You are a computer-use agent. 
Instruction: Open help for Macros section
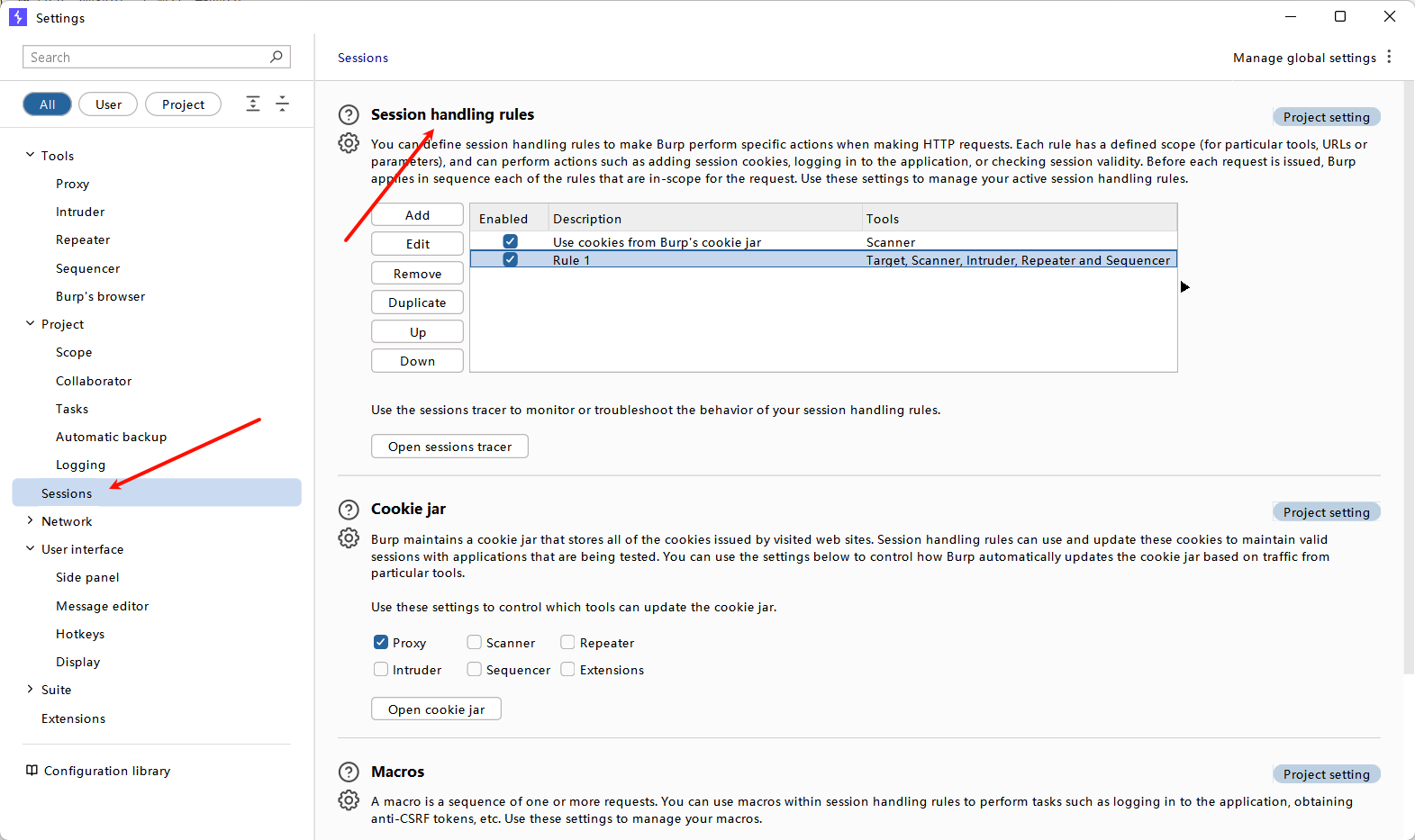[x=349, y=772]
